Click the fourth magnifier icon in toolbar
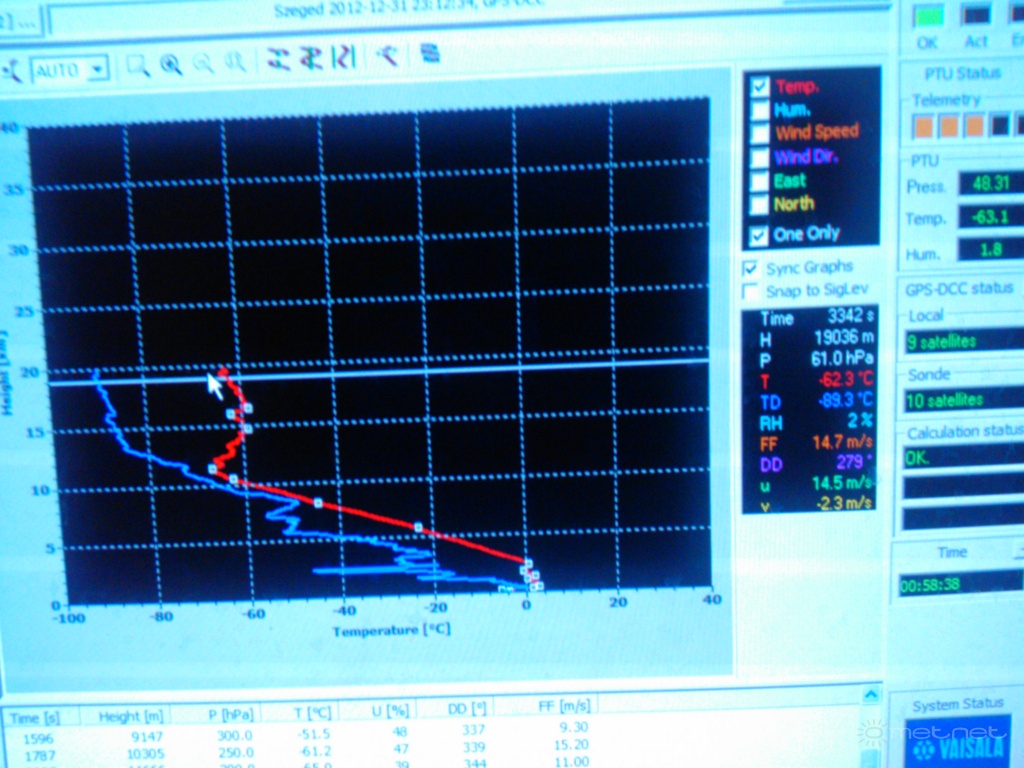 point(236,63)
